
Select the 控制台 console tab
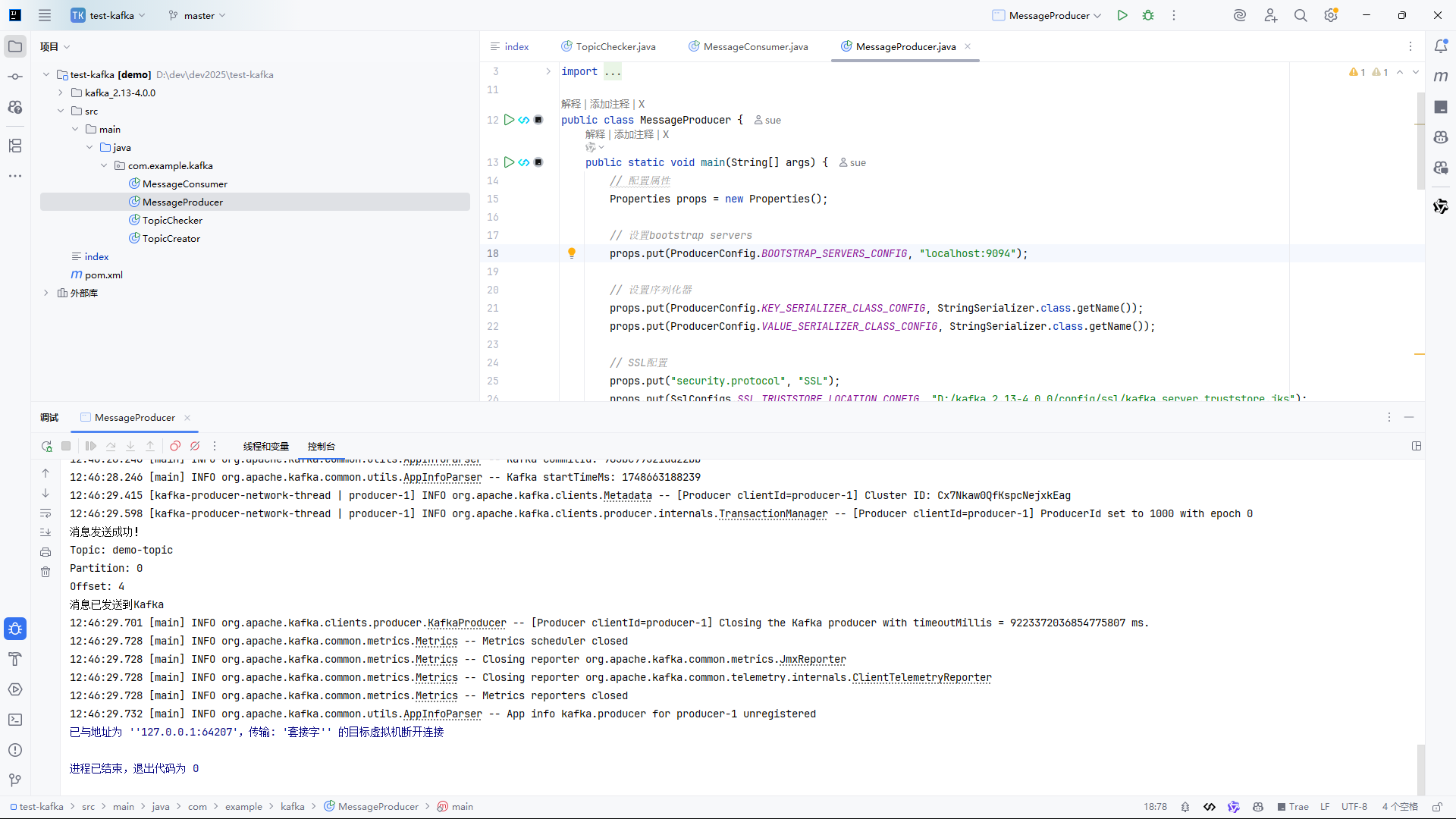pos(322,446)
